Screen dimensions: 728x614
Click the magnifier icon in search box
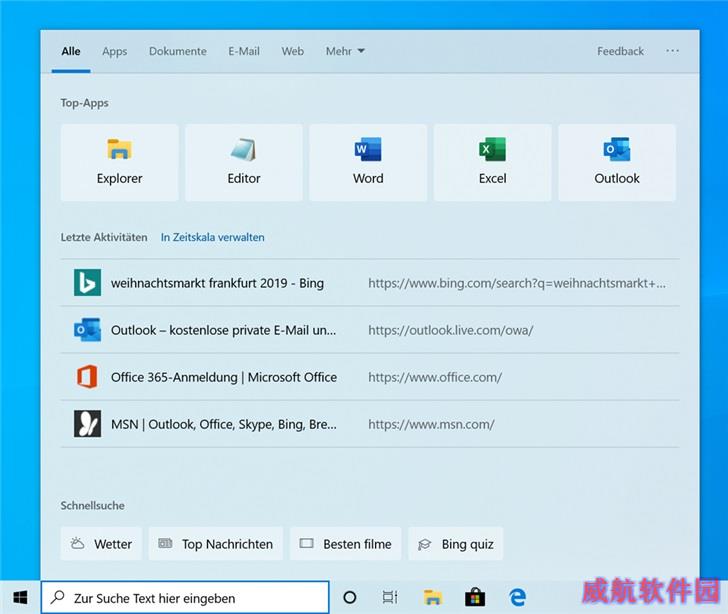point(58,597)
